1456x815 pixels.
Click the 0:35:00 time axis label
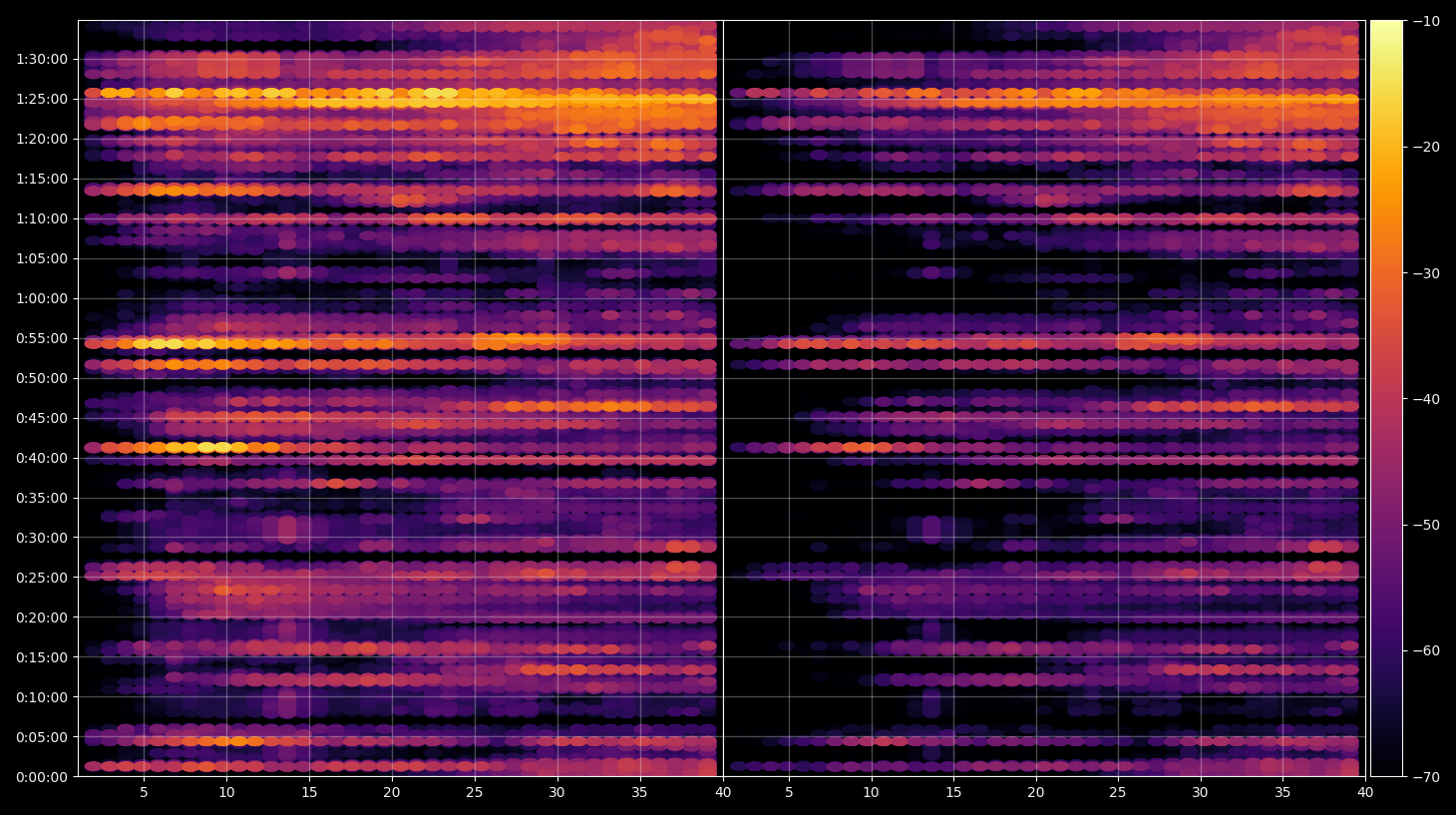click(x=42, y=498)
